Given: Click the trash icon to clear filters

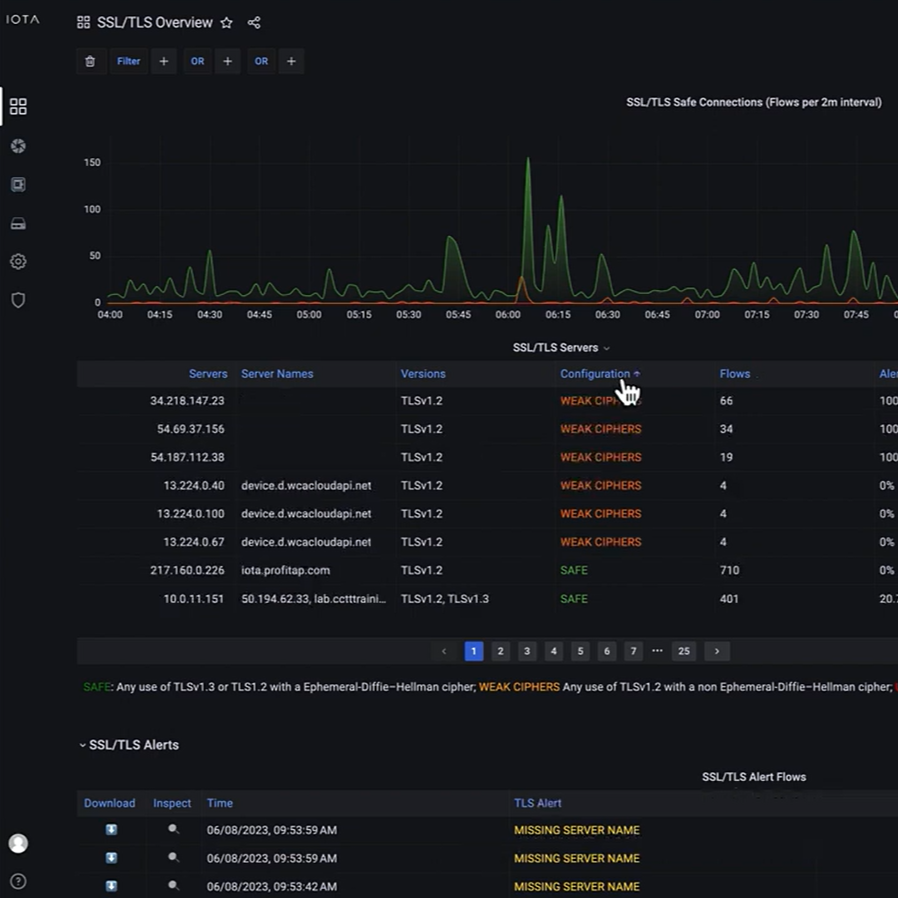Looking at the screenshot, I should [90, 61].
